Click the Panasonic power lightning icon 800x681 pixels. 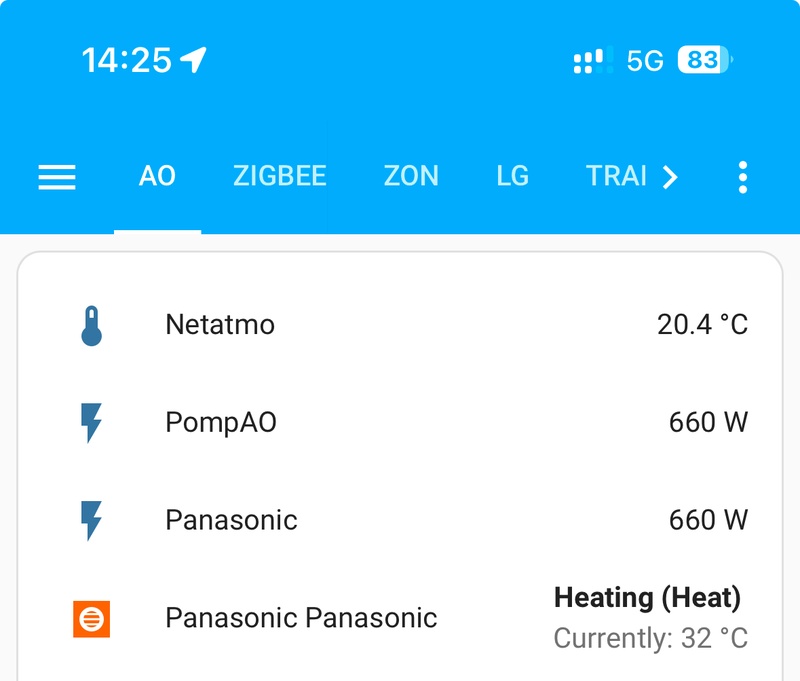click(91, 520)
